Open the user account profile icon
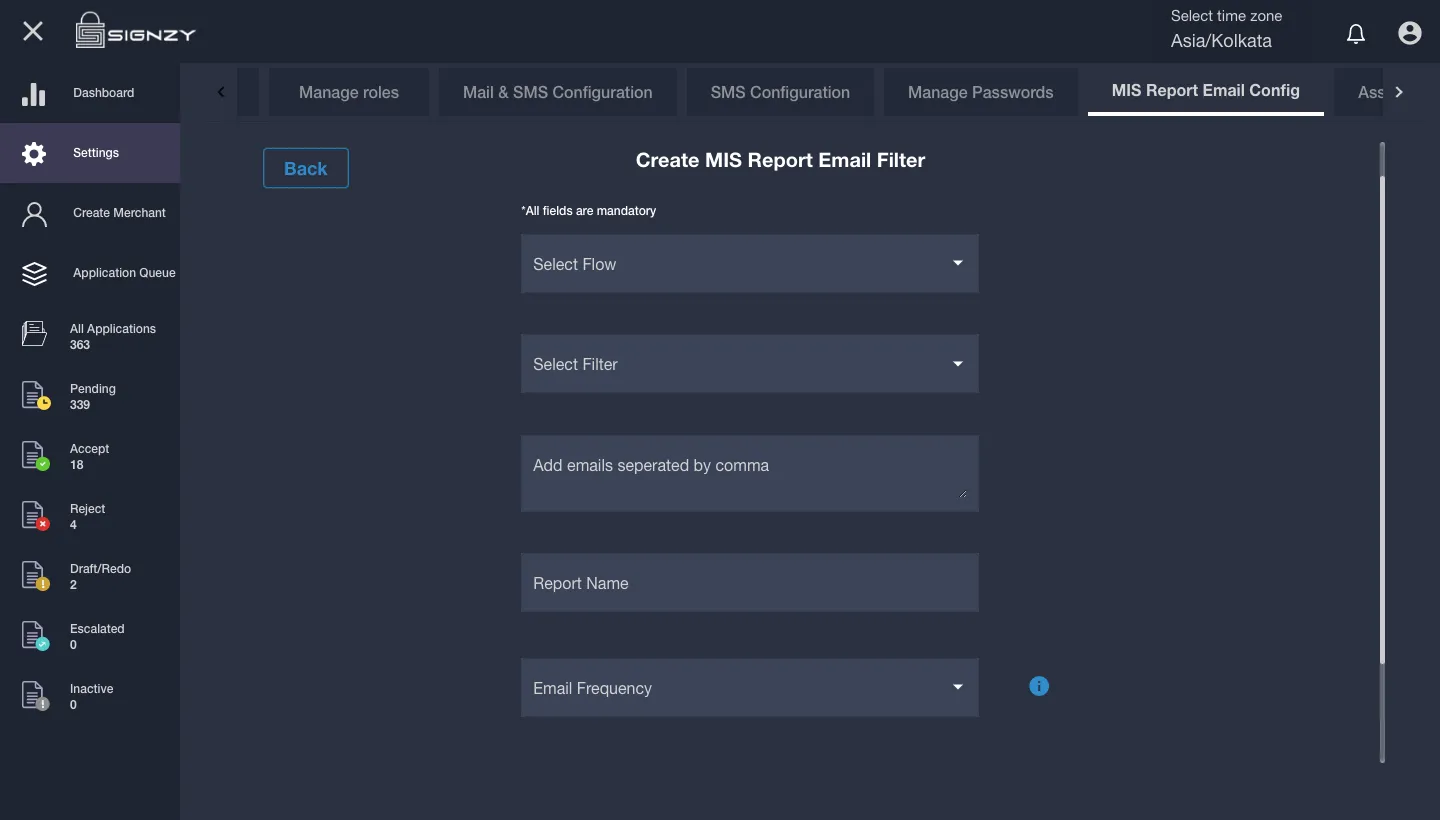Image resolution: width=1440 pixels, height=820 pixels. (x=1410, y=33)
